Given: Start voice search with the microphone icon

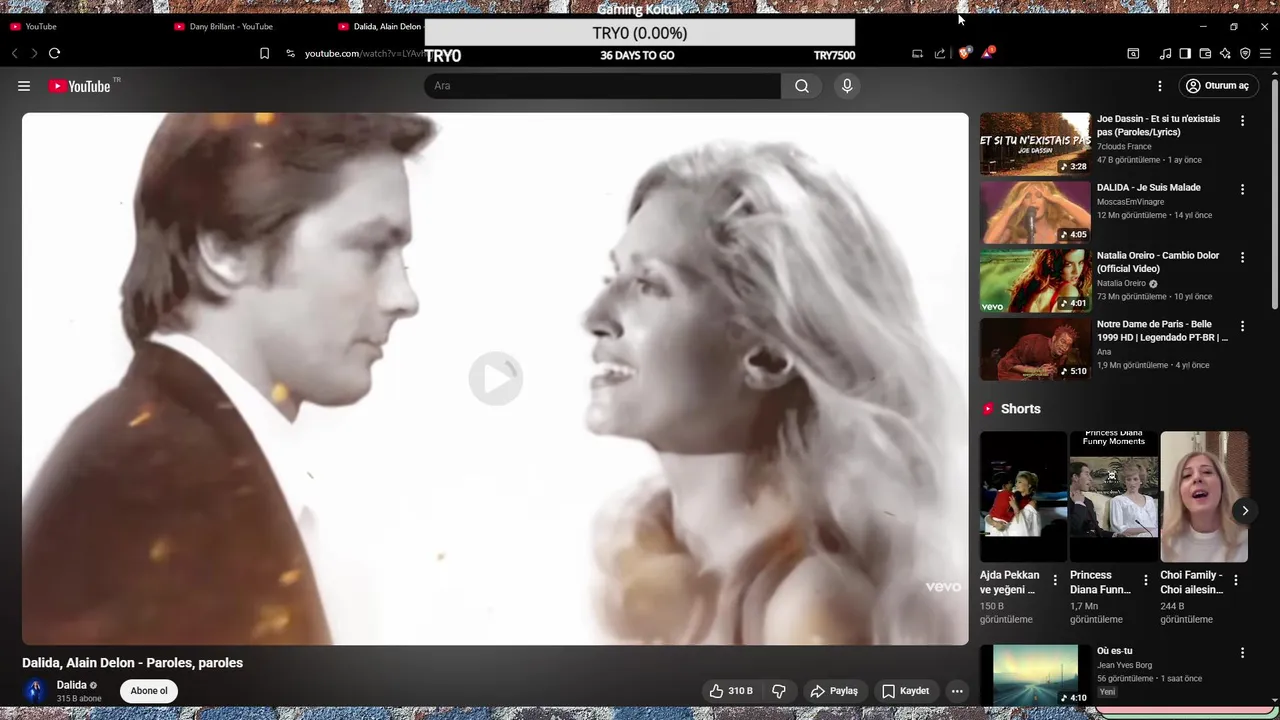Looking at the screenshot, I should 847,86.
